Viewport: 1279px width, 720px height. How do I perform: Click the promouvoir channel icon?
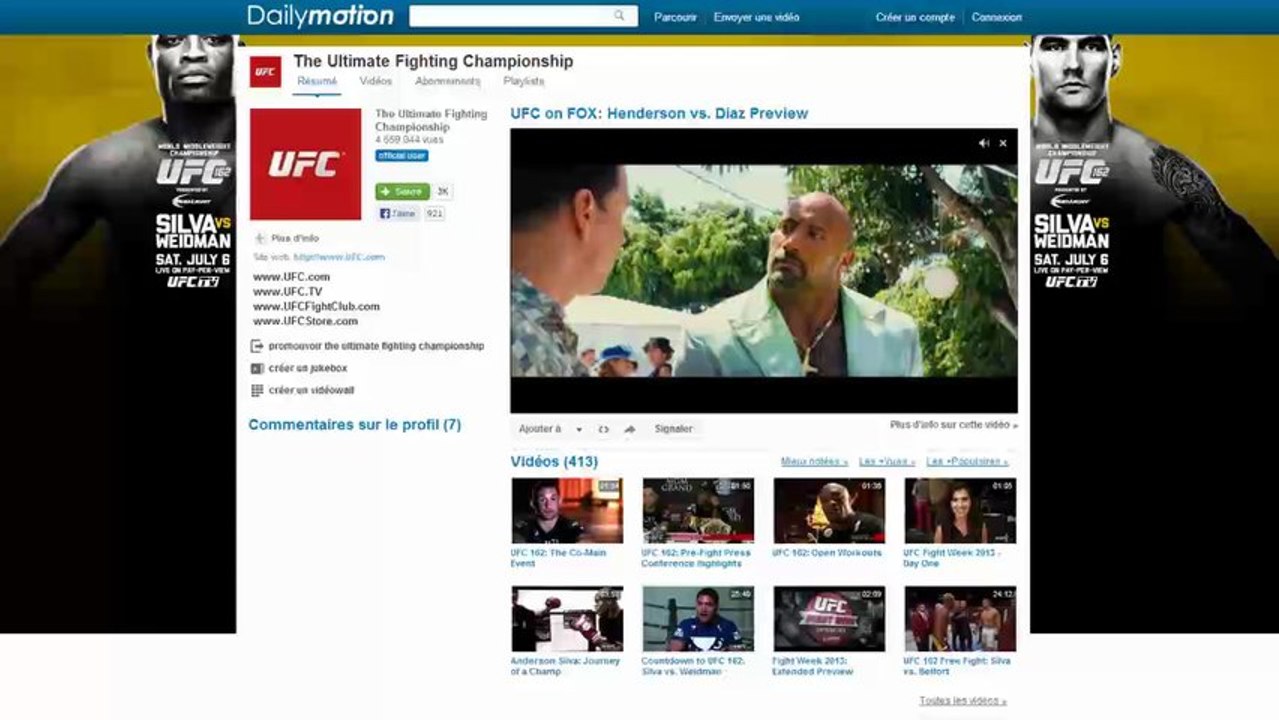pyautogui.click(x=257, y=346)
